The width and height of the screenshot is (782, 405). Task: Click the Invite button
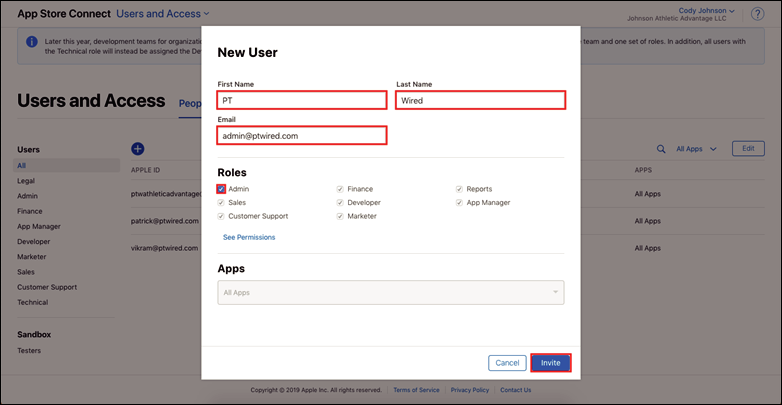pos(551,363)
